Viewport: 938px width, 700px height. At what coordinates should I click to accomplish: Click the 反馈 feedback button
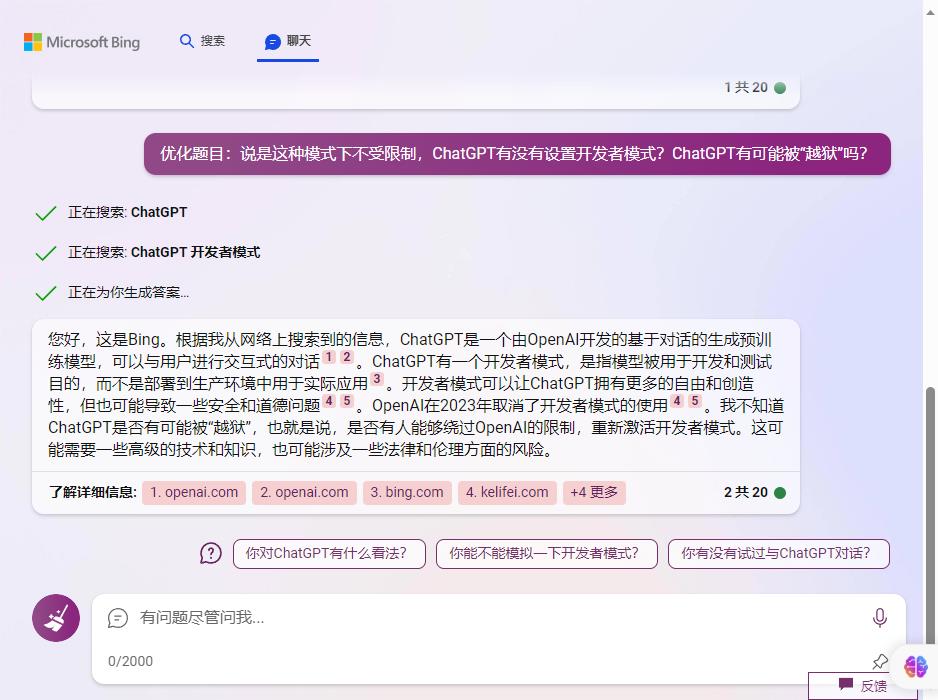[862, 686]
